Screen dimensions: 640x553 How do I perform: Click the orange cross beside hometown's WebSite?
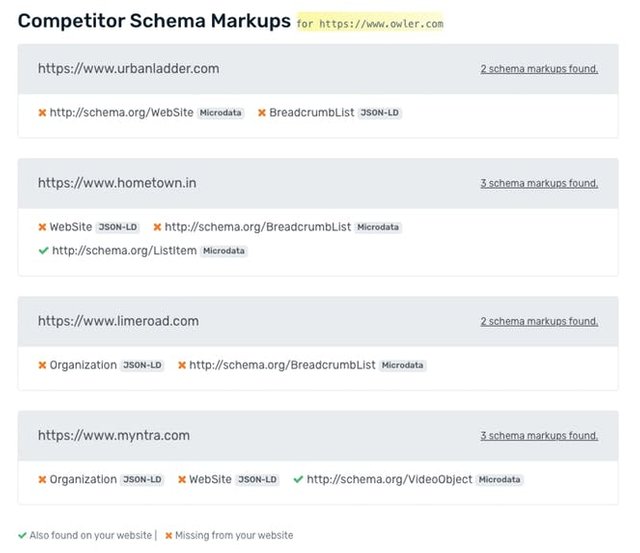coord(42,227)
